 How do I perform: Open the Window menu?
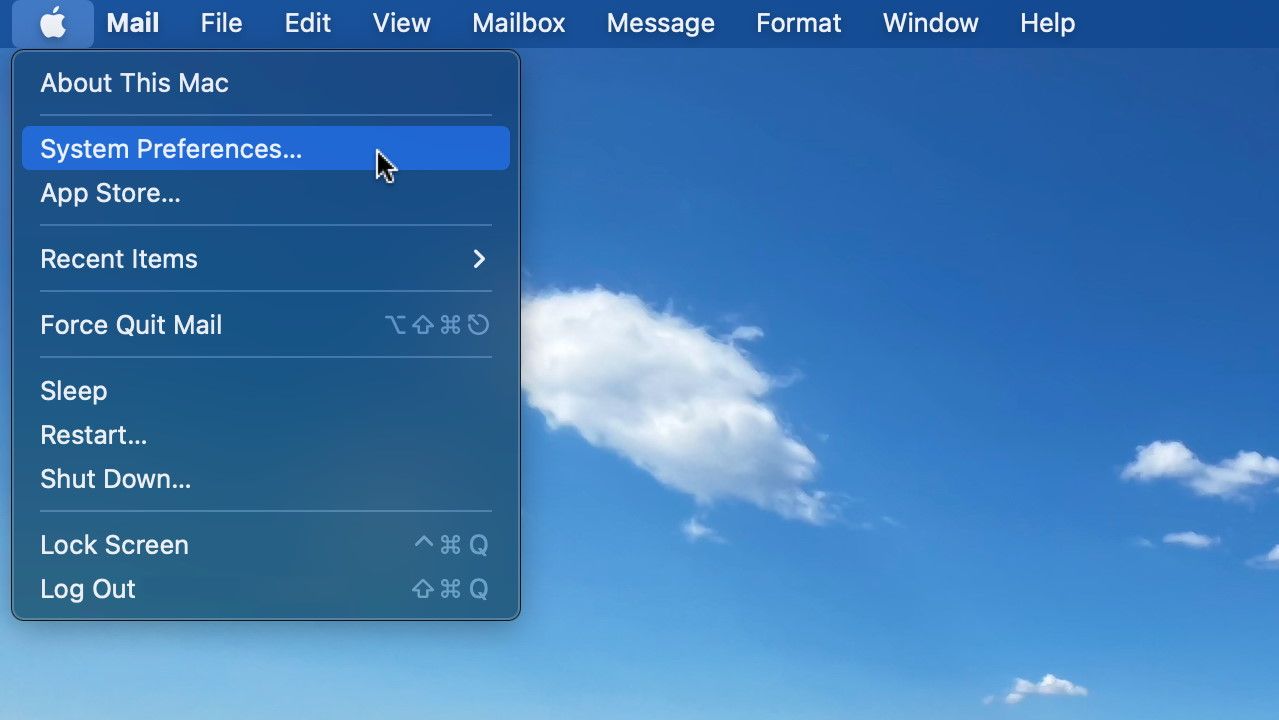pos(930,23)
